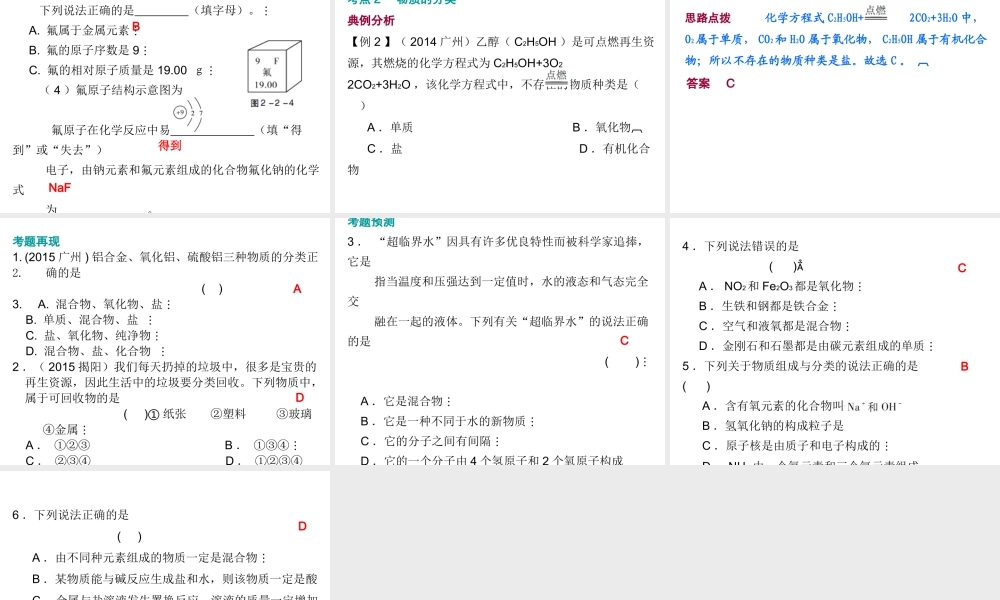Open the 典例分析 例2 ethanol combustion slide
The height and width of the screenshot is (600, 1000).
coord(500,106)
